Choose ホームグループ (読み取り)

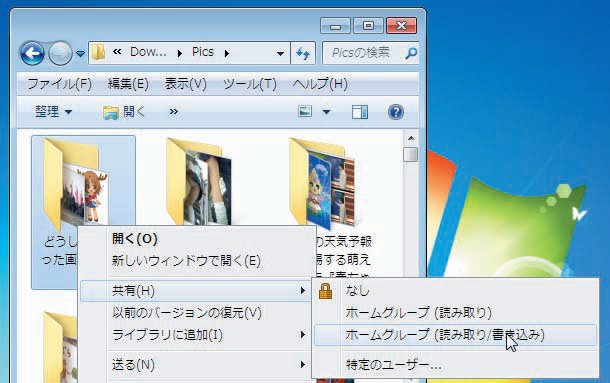(x=418, y=313)
